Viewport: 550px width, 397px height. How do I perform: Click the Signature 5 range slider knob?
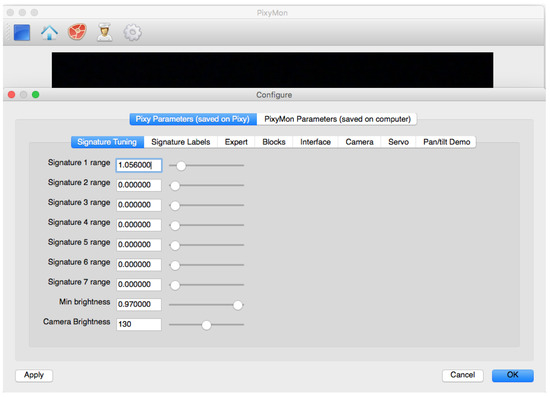pos(175,245)
